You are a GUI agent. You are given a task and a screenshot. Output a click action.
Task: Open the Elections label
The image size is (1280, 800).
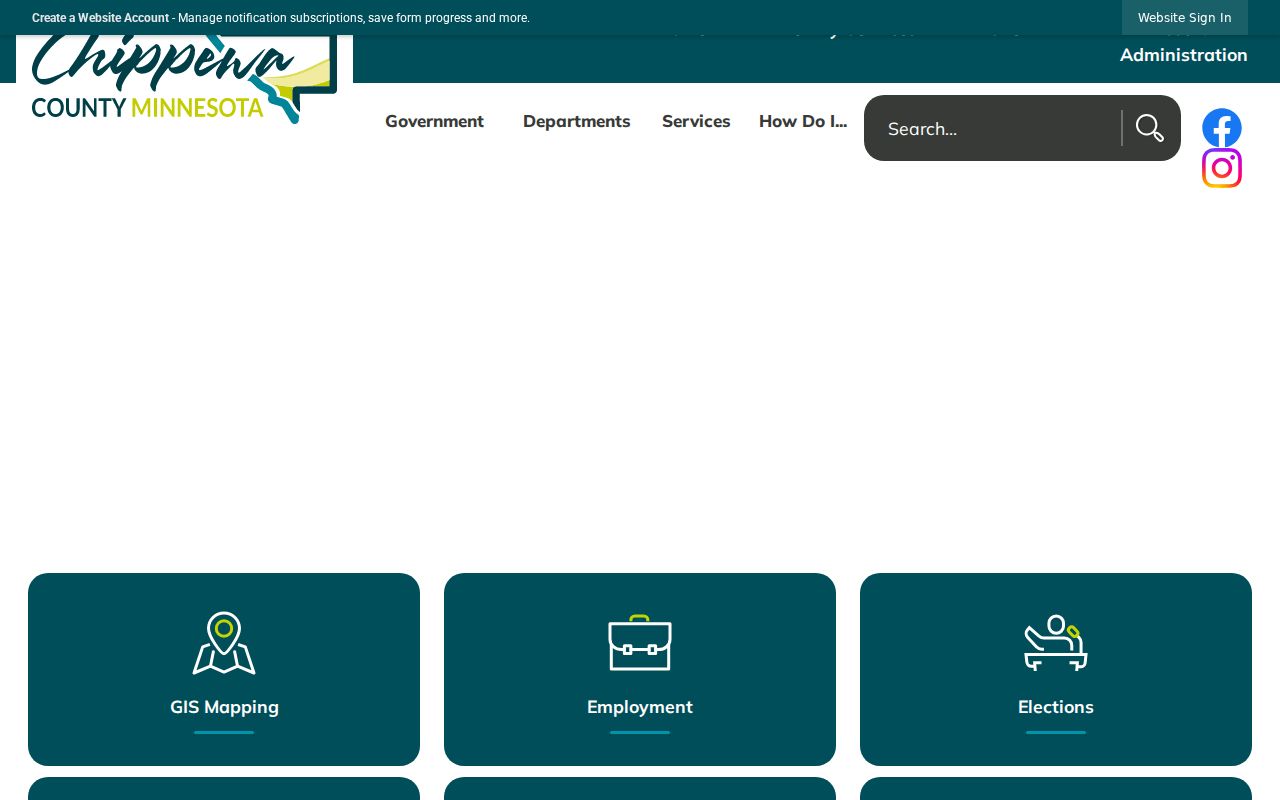coord(1056,707)
